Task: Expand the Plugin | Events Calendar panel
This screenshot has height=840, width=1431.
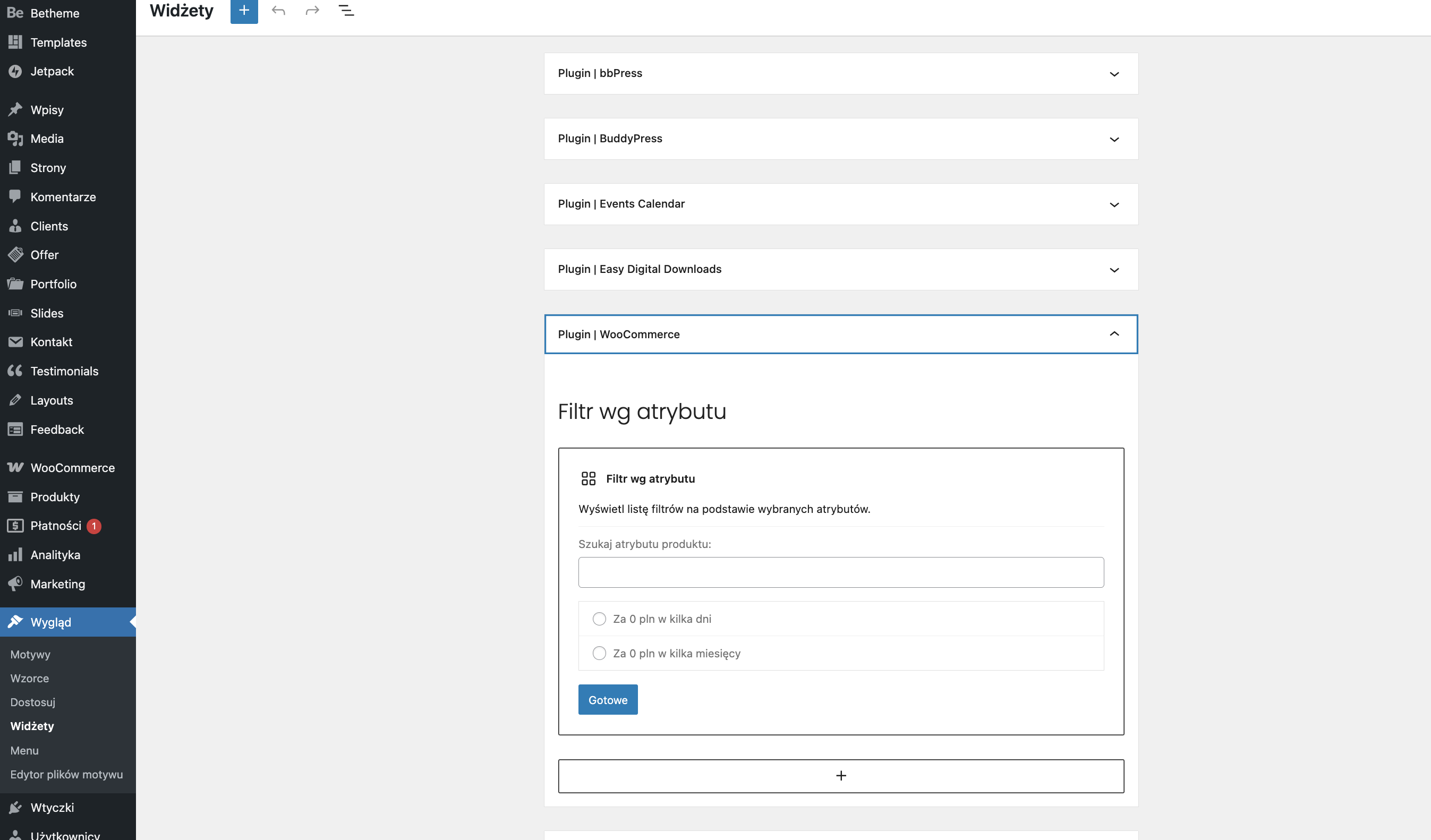Action: (1114, 204)
